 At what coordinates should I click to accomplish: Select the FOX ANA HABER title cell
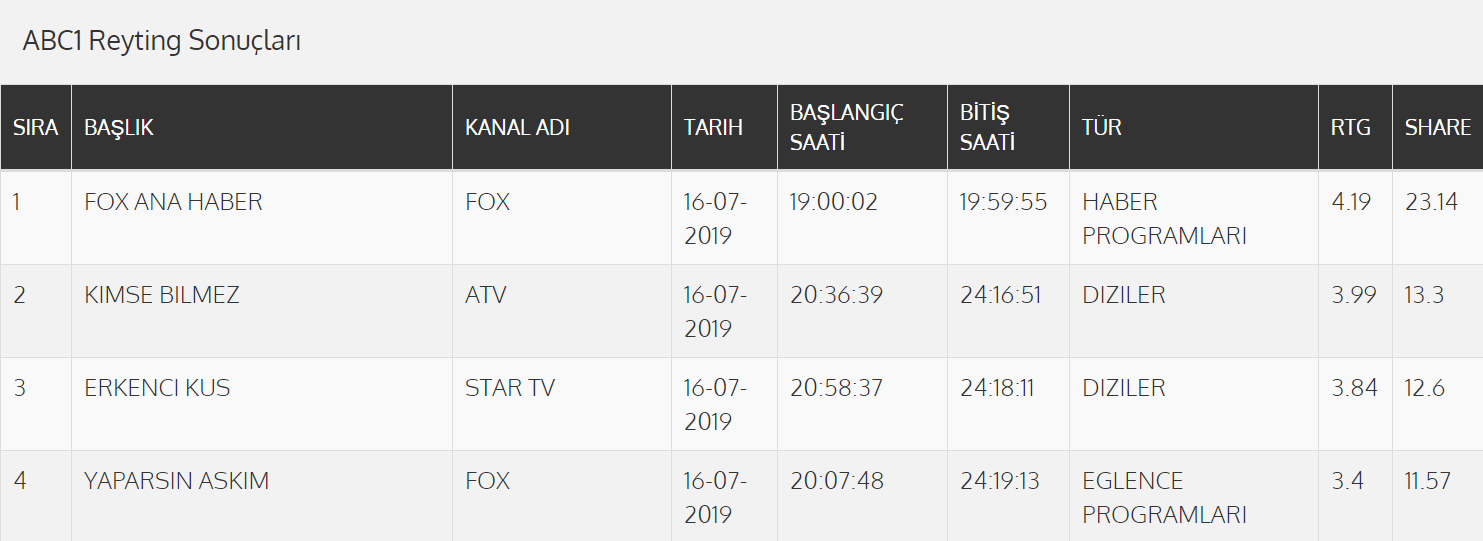(173, 202)
